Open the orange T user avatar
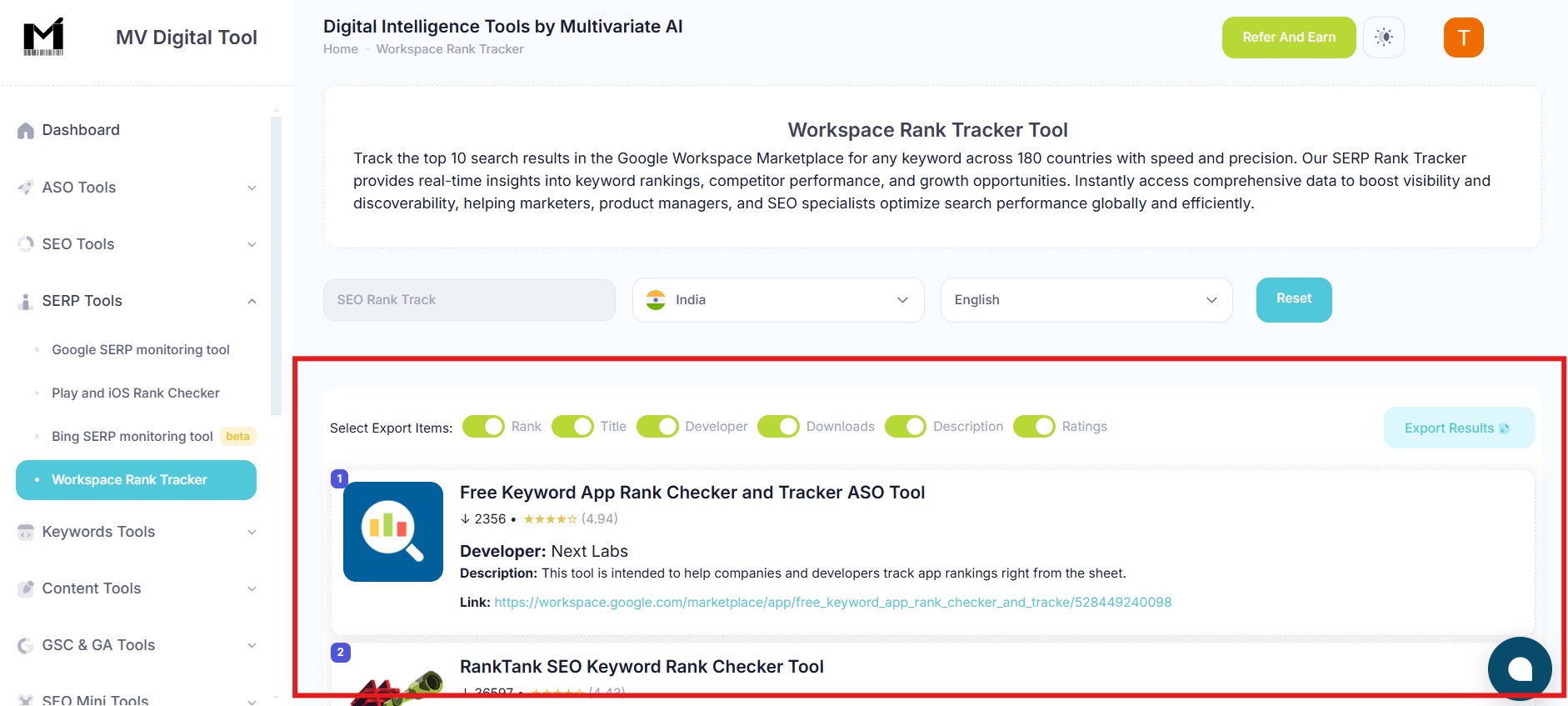 click(x=1464, y=38)
